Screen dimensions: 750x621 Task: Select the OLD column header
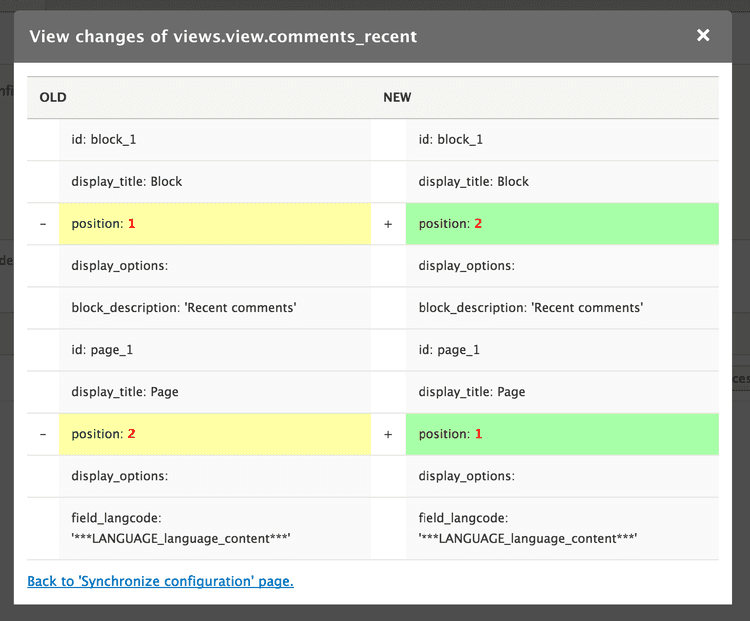tap(53, 97)
